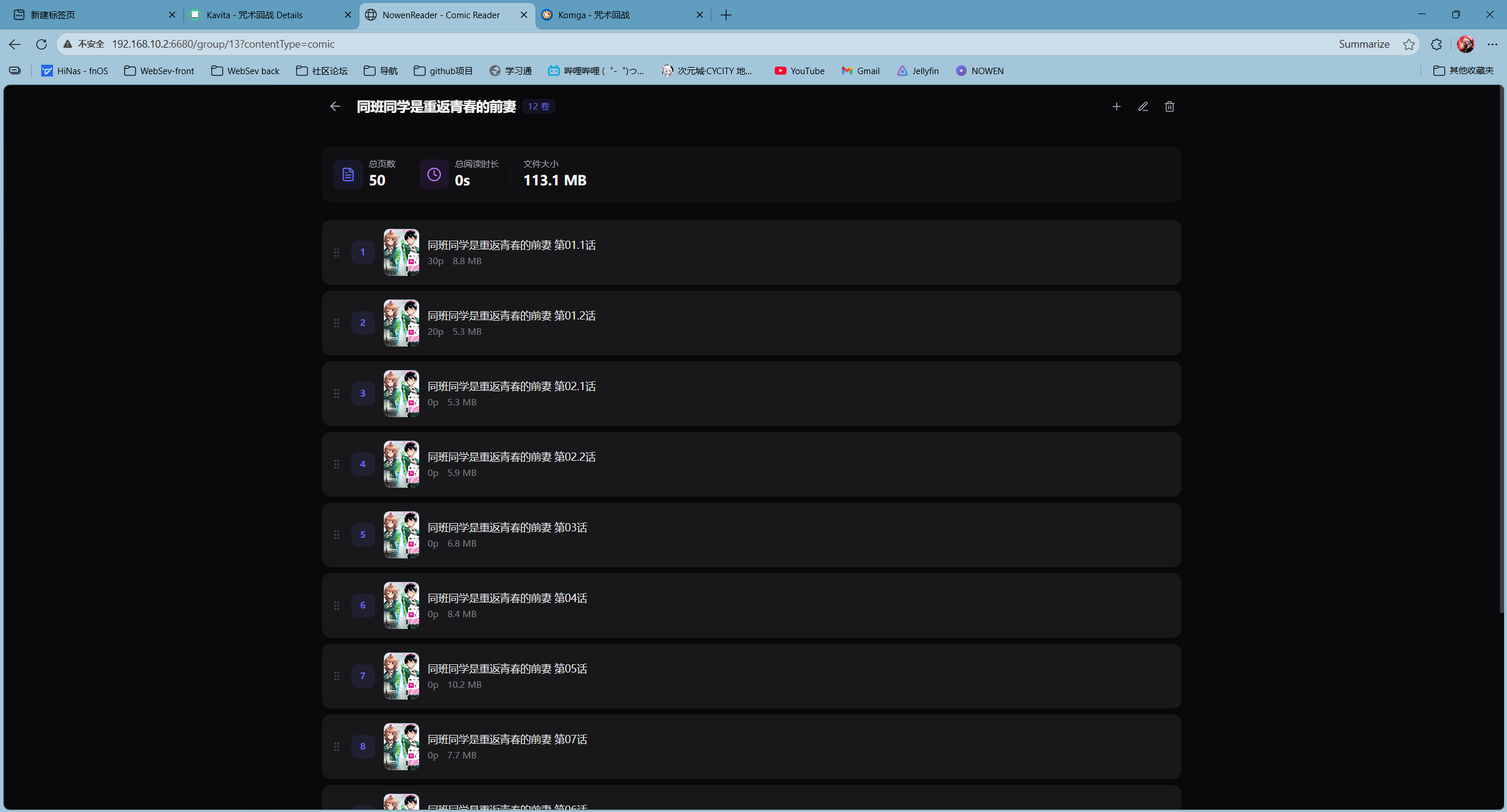Image resolution: width=1507 pixels, height=812 pixels.
Task: Click the insecure site warning icon
Action: [x=68, y=44]
